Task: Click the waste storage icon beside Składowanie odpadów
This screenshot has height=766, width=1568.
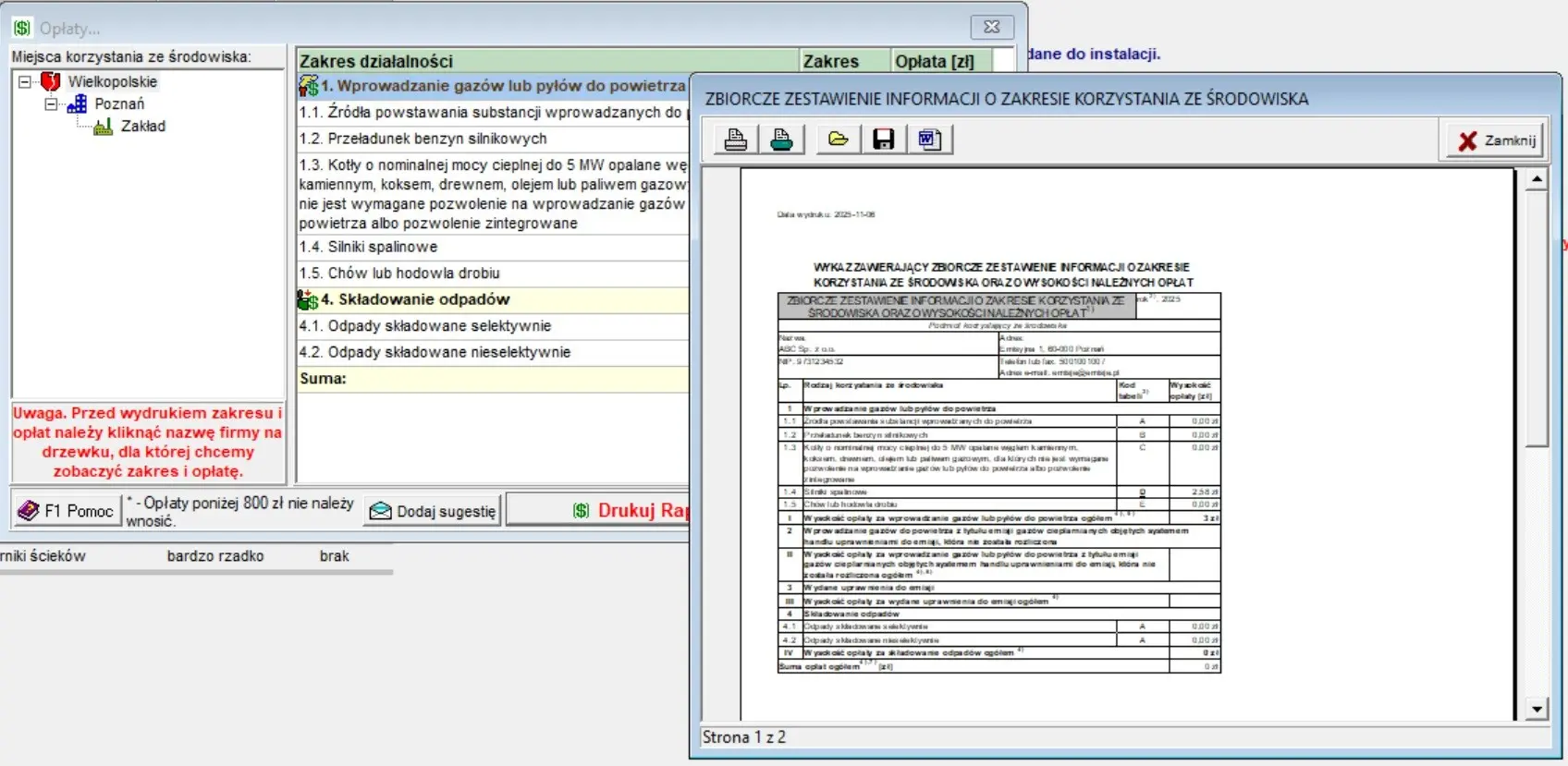Action: pyautogui.click(x=308, y=300)
